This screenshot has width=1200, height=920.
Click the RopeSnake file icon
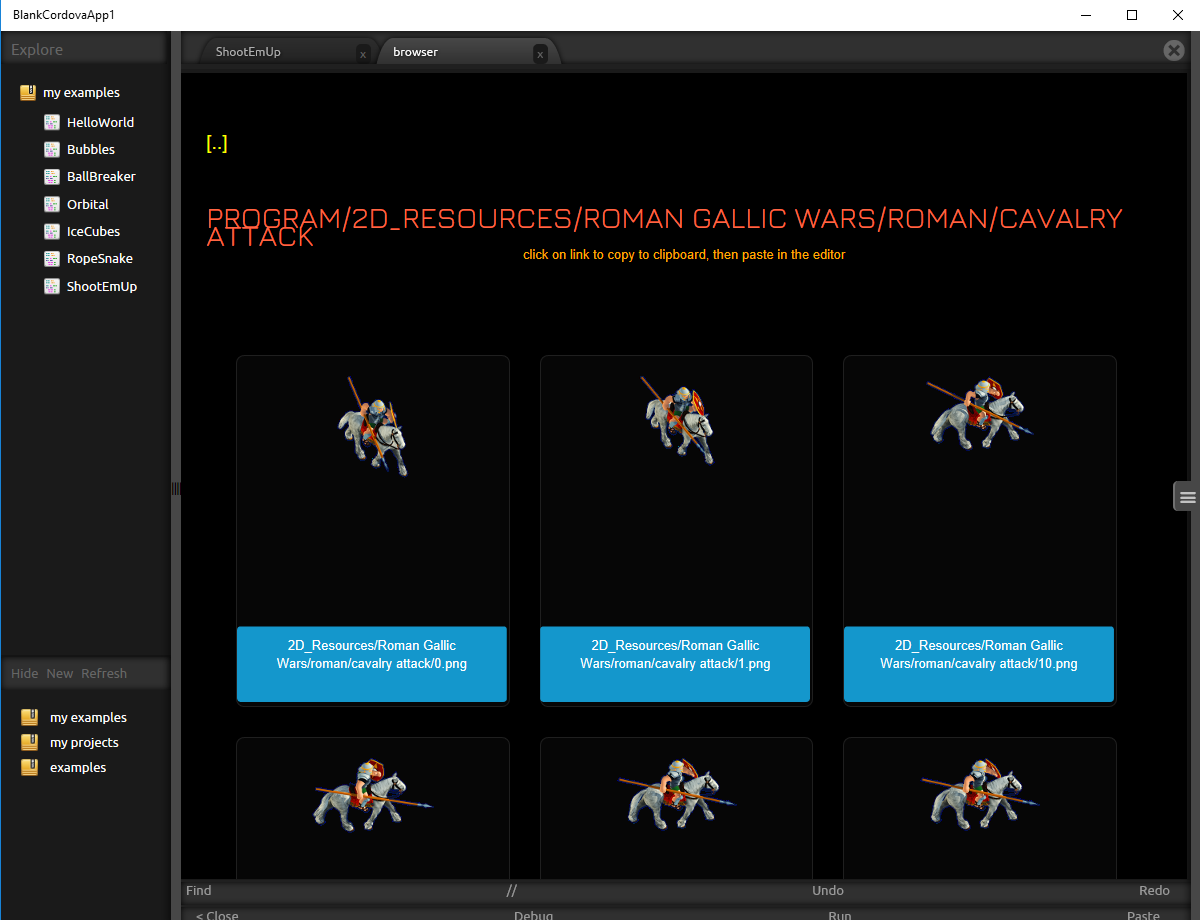click(x=52, y=258)
